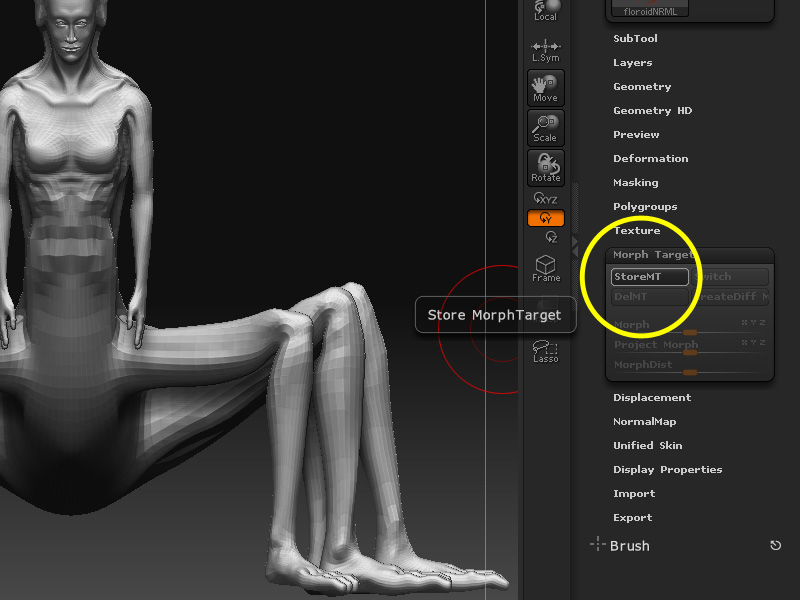Select the Scale transform icon
Screen dimensions: 800x600
[545, 128]
